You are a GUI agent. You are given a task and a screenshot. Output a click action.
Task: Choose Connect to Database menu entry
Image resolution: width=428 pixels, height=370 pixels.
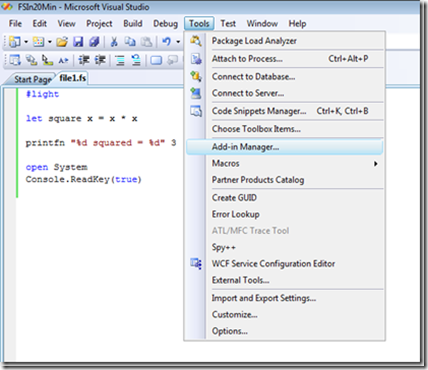(x=285, y=77)
